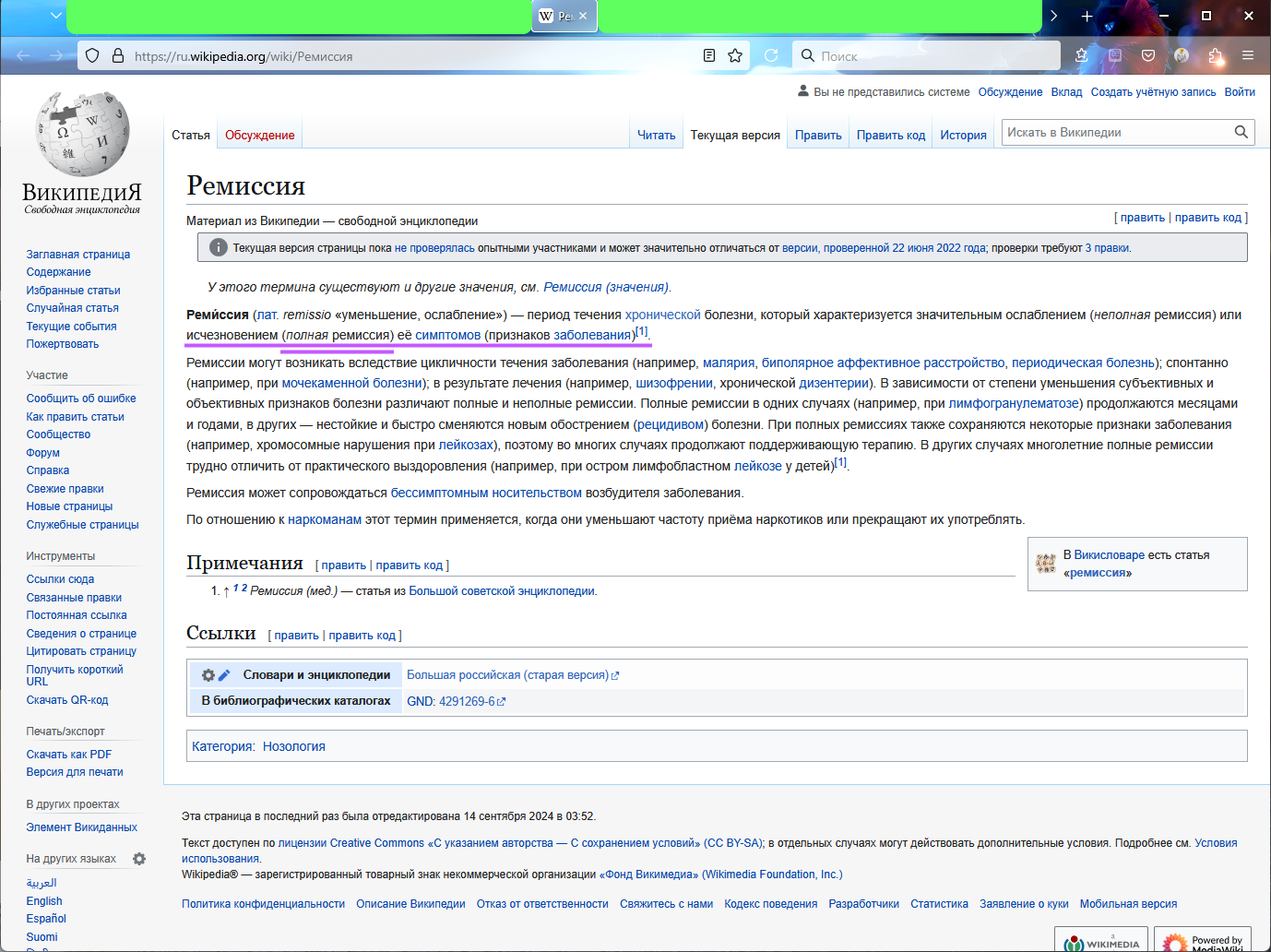1271x952 pixels.
Task: Close the active Wikipedia browser tab
Action: pyautogui.click(x=583, y=16)
